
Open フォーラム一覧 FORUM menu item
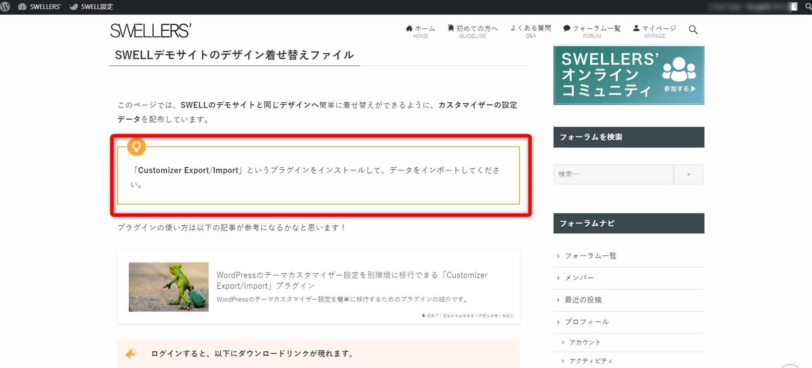coord(592,32)
